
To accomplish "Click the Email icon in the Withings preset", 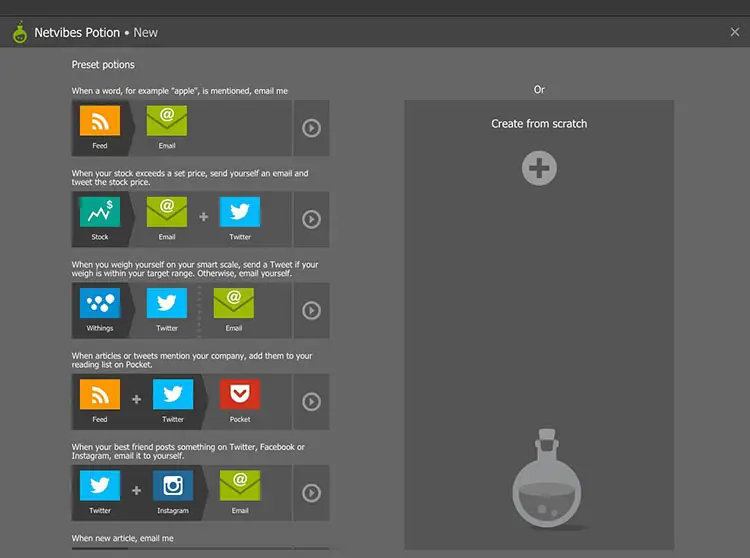I will [233, 303].
